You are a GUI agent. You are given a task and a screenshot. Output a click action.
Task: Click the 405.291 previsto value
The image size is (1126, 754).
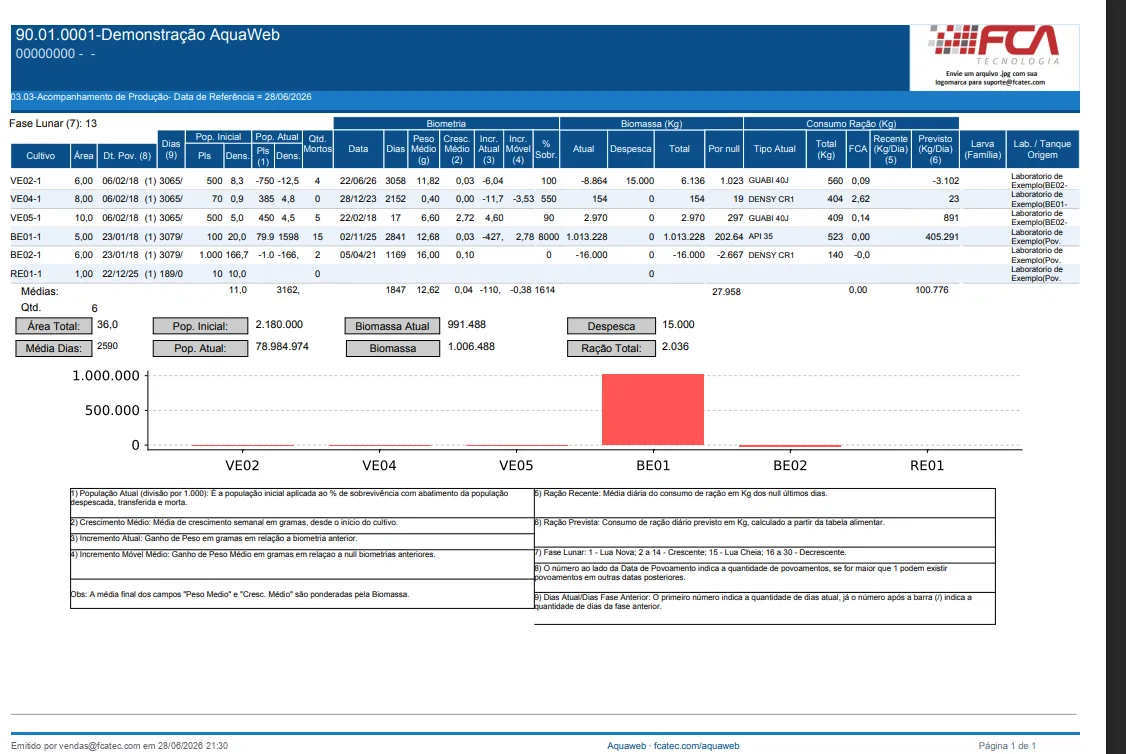(942, 236)
